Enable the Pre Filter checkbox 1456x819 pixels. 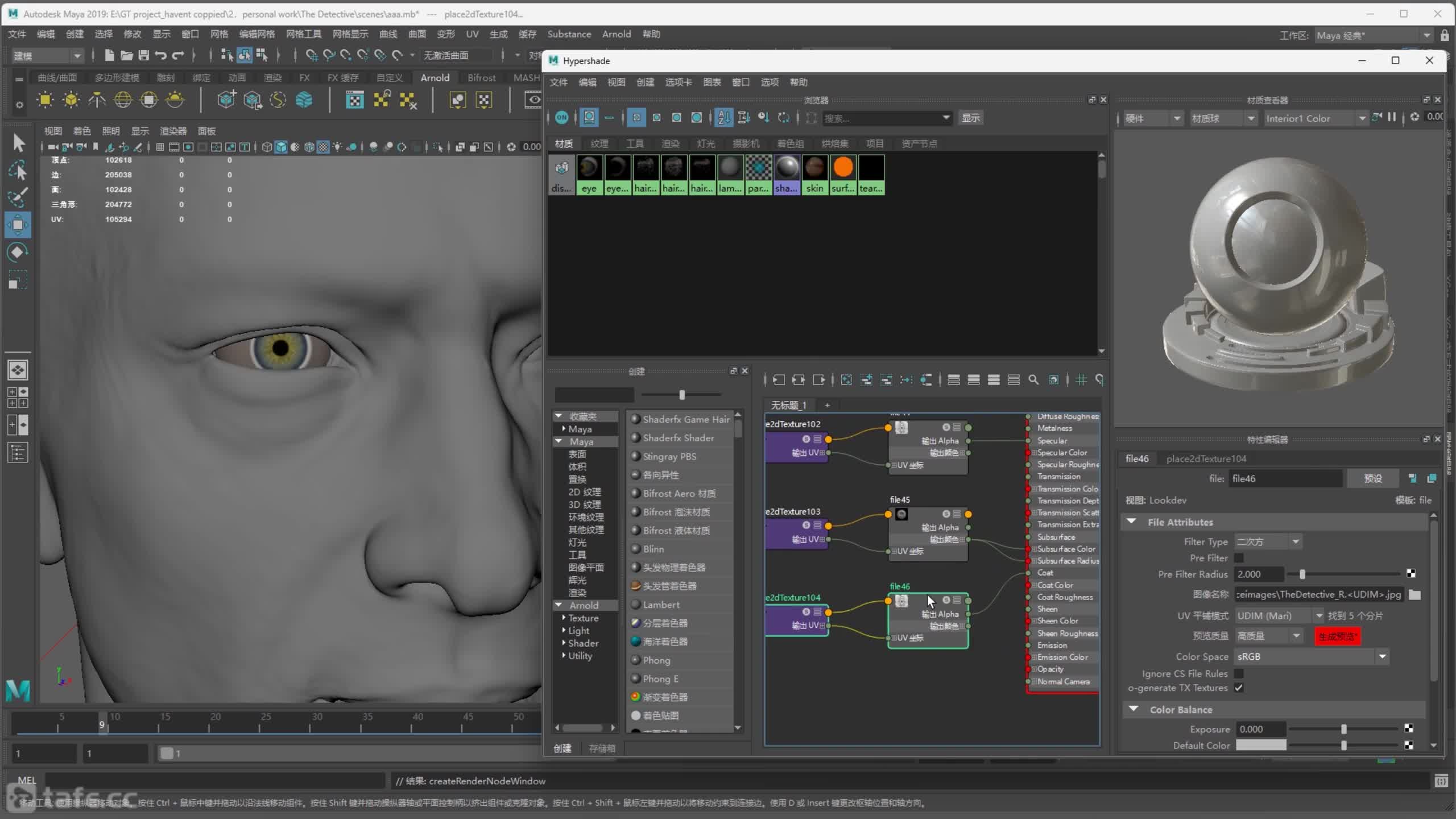[x=1239, y=558]
